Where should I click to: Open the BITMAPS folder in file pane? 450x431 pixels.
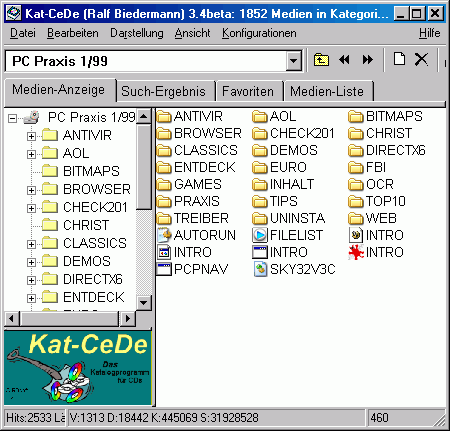tap(385, 117)
